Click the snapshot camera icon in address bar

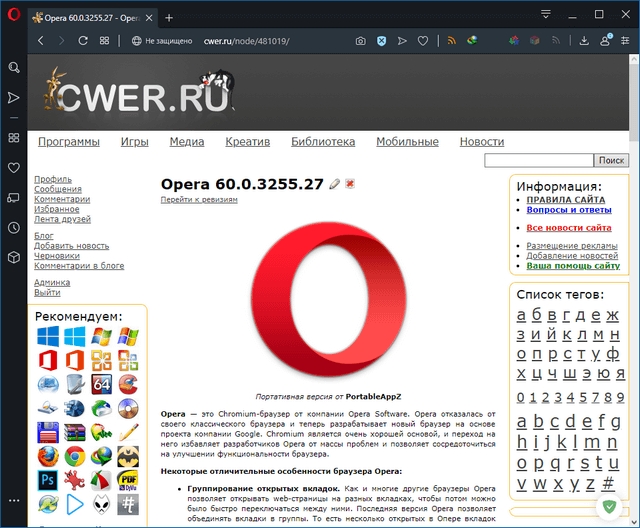[x=361, y=41]
